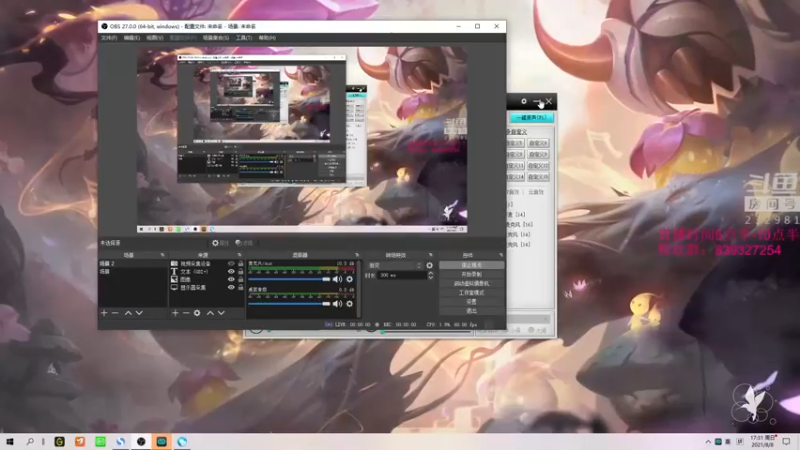Open the 视图(V) menu

[155, 38]
